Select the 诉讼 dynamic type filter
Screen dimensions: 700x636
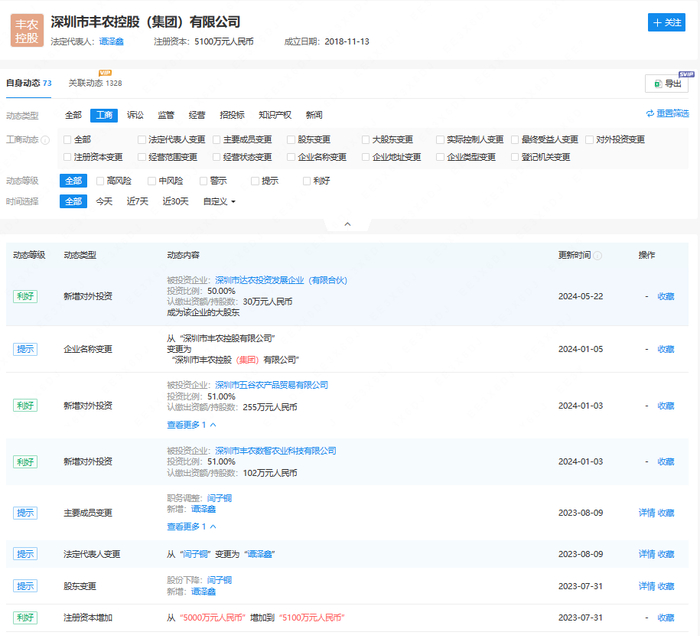pyautogui.click(x=135, y=115)
